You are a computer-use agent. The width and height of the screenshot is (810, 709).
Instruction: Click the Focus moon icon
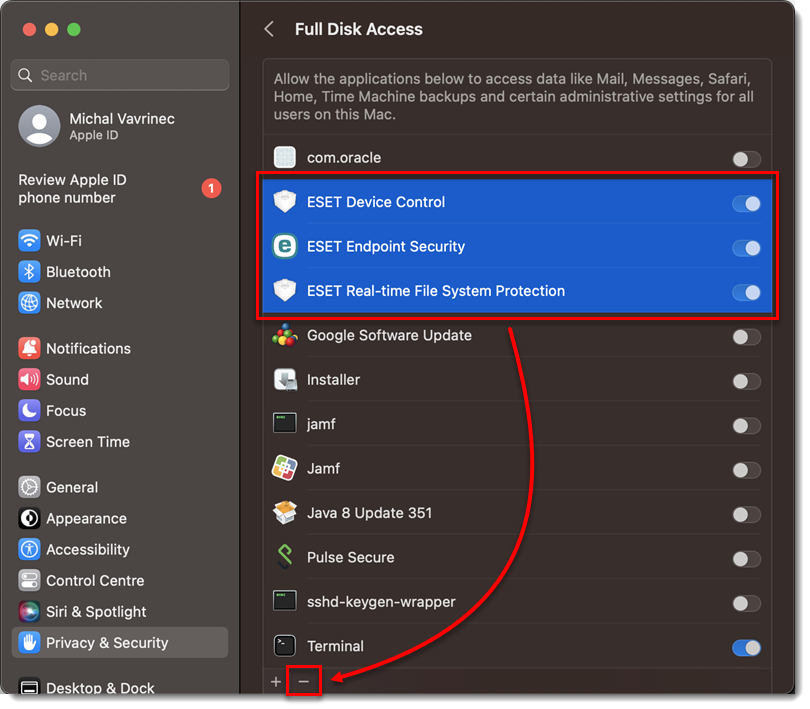click(x=29, y=410)
